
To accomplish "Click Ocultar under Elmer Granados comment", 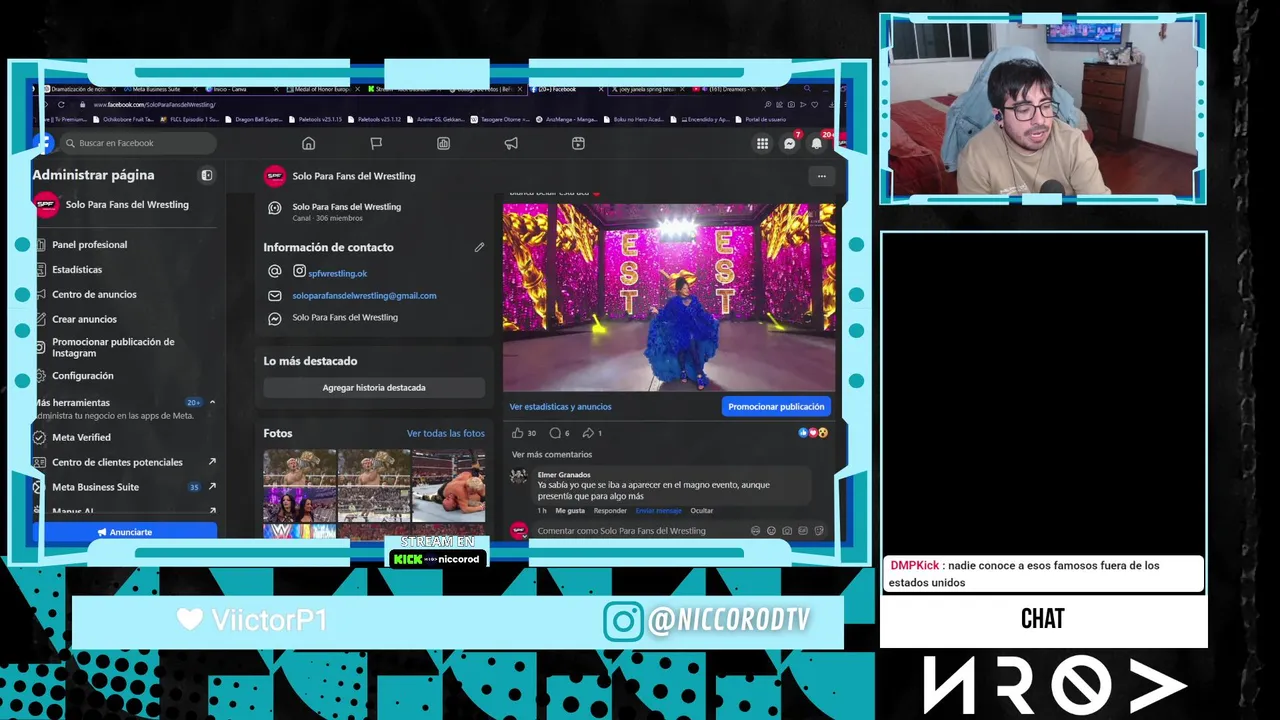I will [x=702, y=510].
